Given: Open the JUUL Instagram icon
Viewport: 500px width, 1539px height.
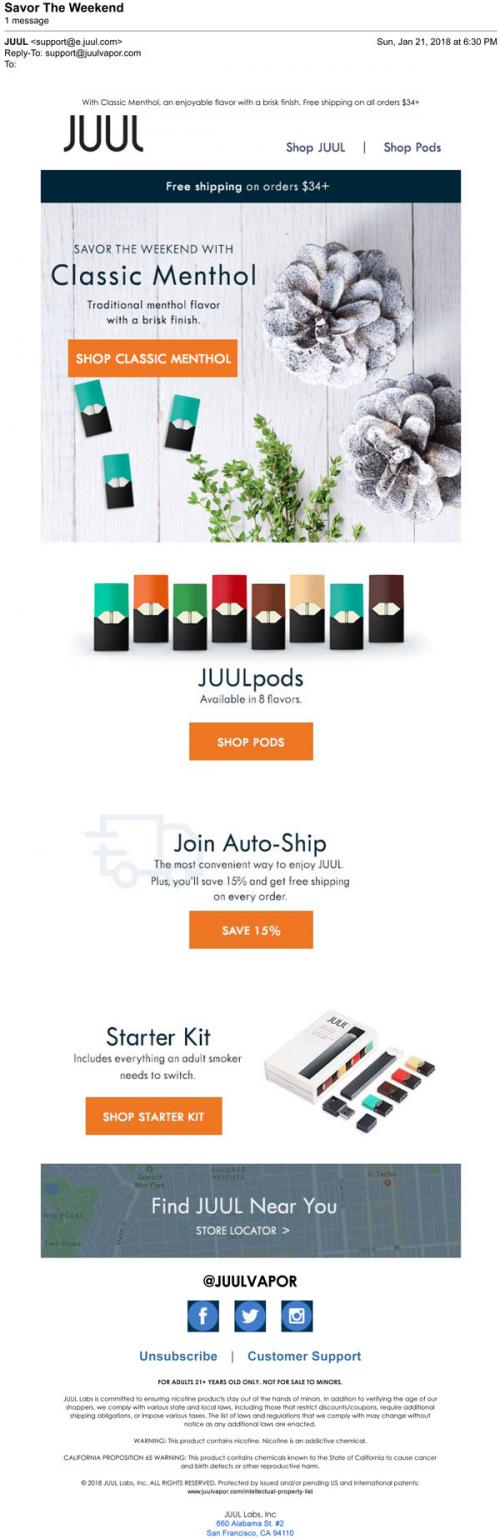Looking at the screenshot, I should 297,1316.
